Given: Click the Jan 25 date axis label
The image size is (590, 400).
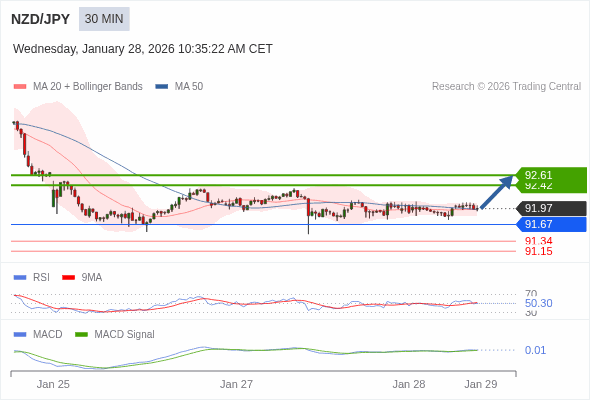Looking at the screenshot, I should (53, 384).
